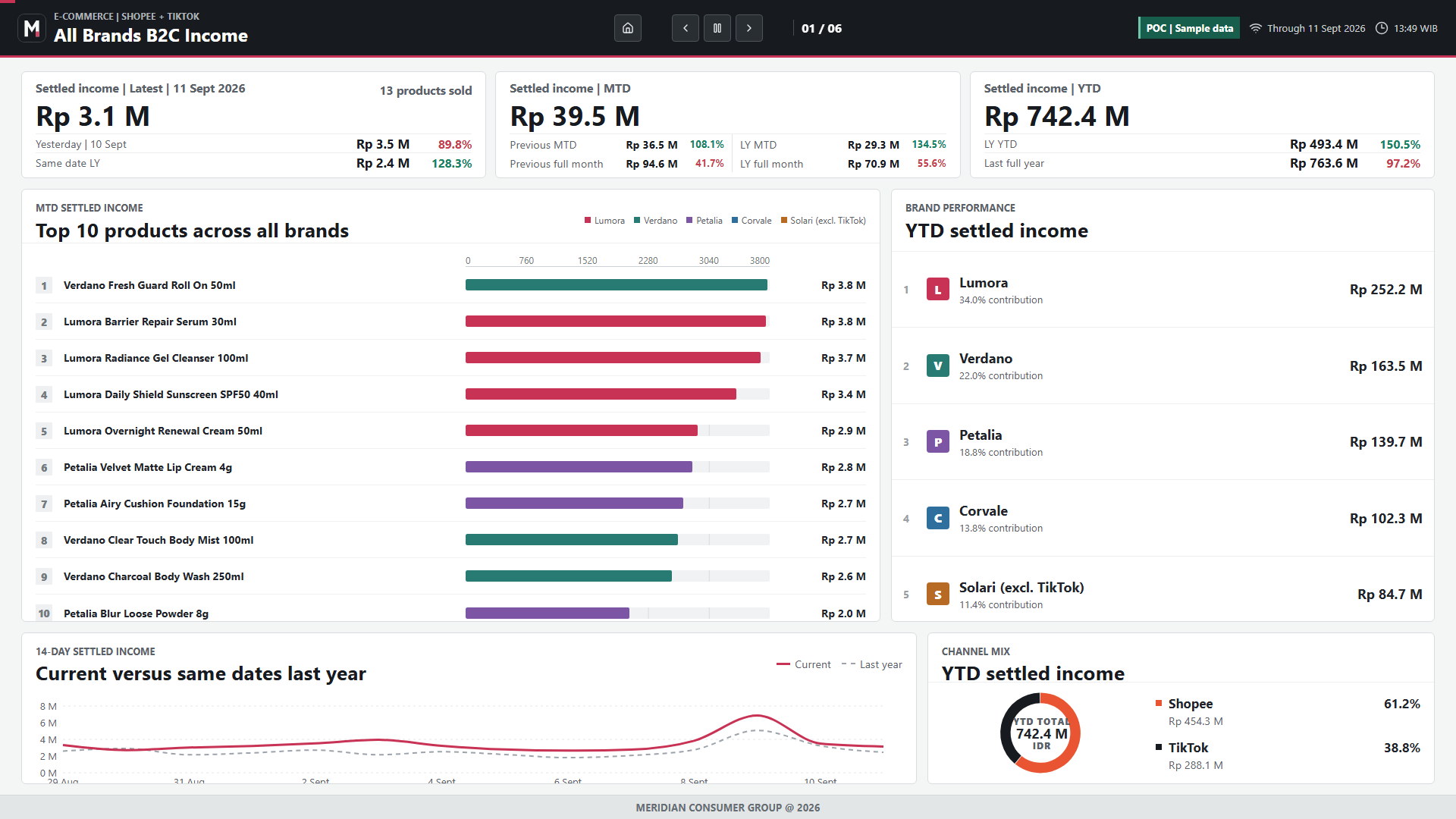The width and height of the screenshot is (1456, 819).
Task: Click the Current line legend entry
Action: click(804, 664)
